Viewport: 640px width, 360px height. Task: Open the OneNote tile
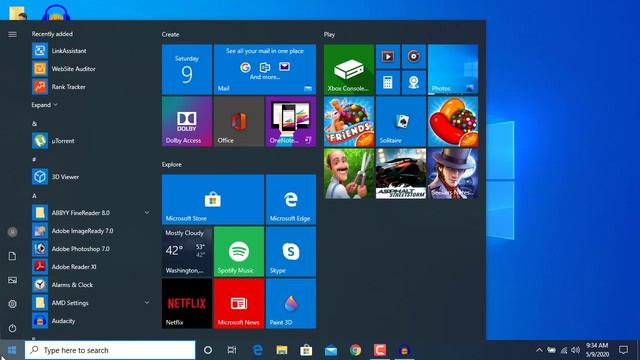point(291,122)
